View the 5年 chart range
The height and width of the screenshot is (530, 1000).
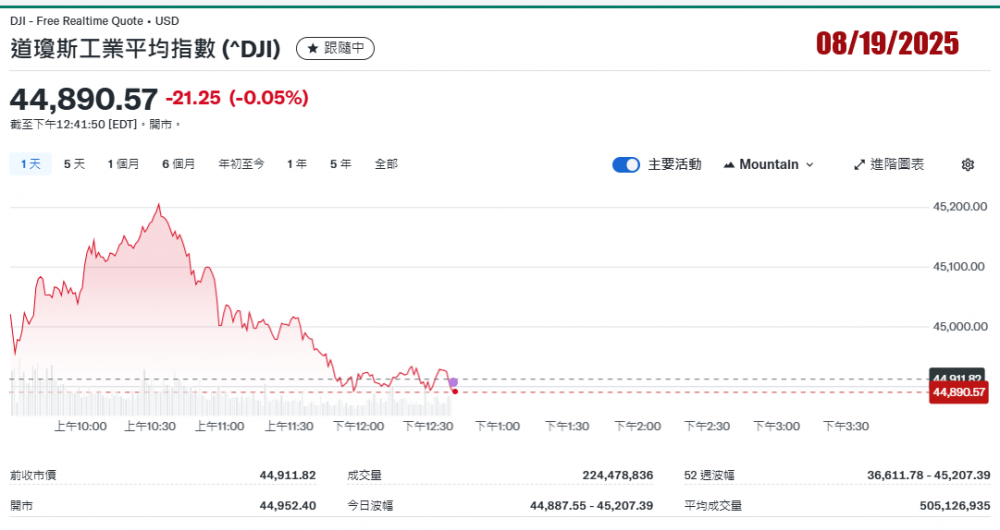(340, 164)
